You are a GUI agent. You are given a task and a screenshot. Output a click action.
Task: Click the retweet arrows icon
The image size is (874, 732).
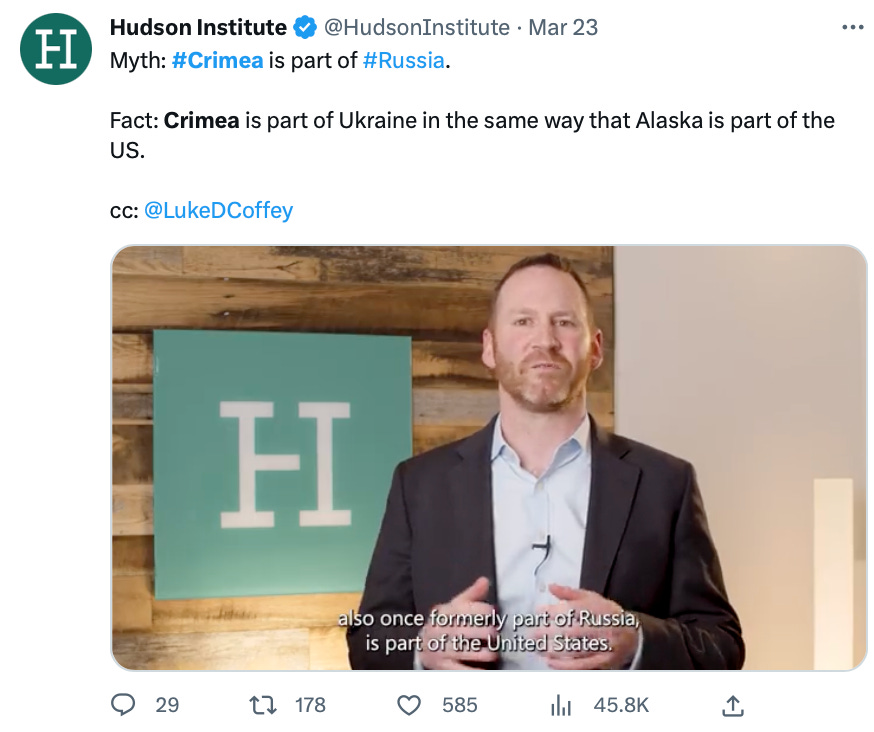tap(262, 705)
